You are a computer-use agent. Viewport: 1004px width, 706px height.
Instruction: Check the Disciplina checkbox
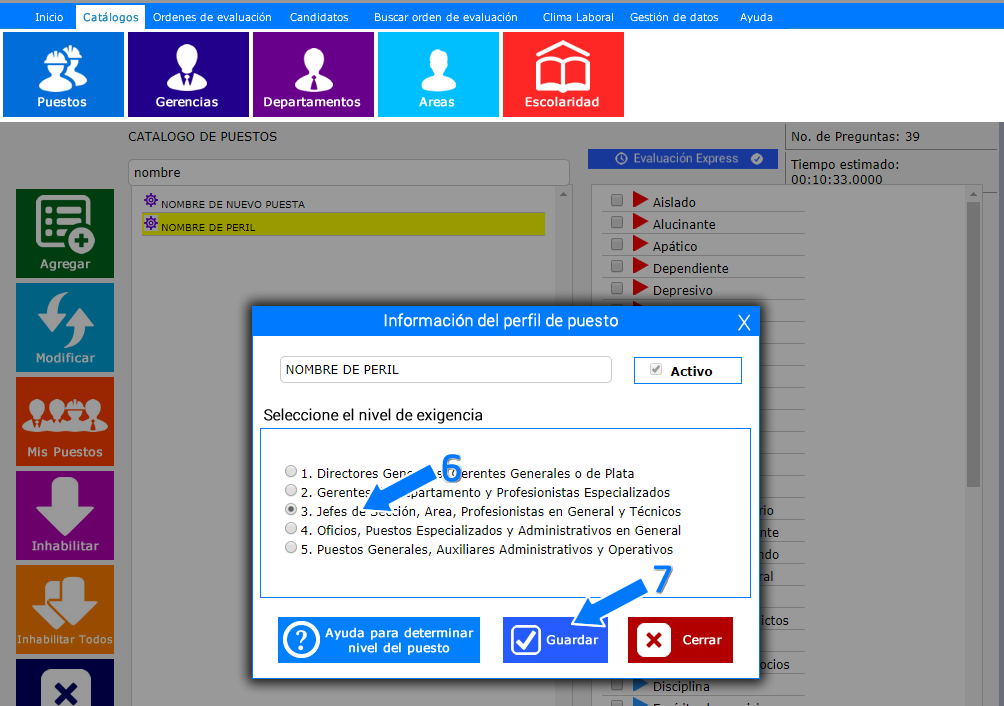point(617,684)
